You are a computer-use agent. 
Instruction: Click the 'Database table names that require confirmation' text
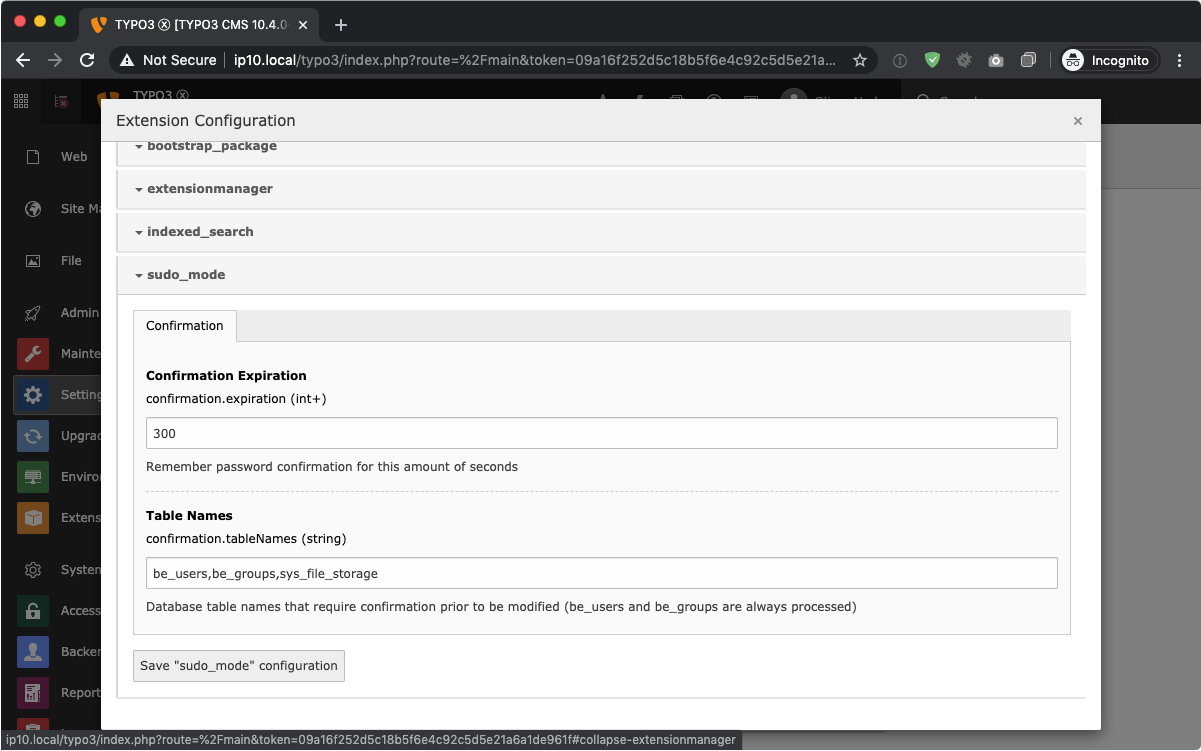pos(501,607)
